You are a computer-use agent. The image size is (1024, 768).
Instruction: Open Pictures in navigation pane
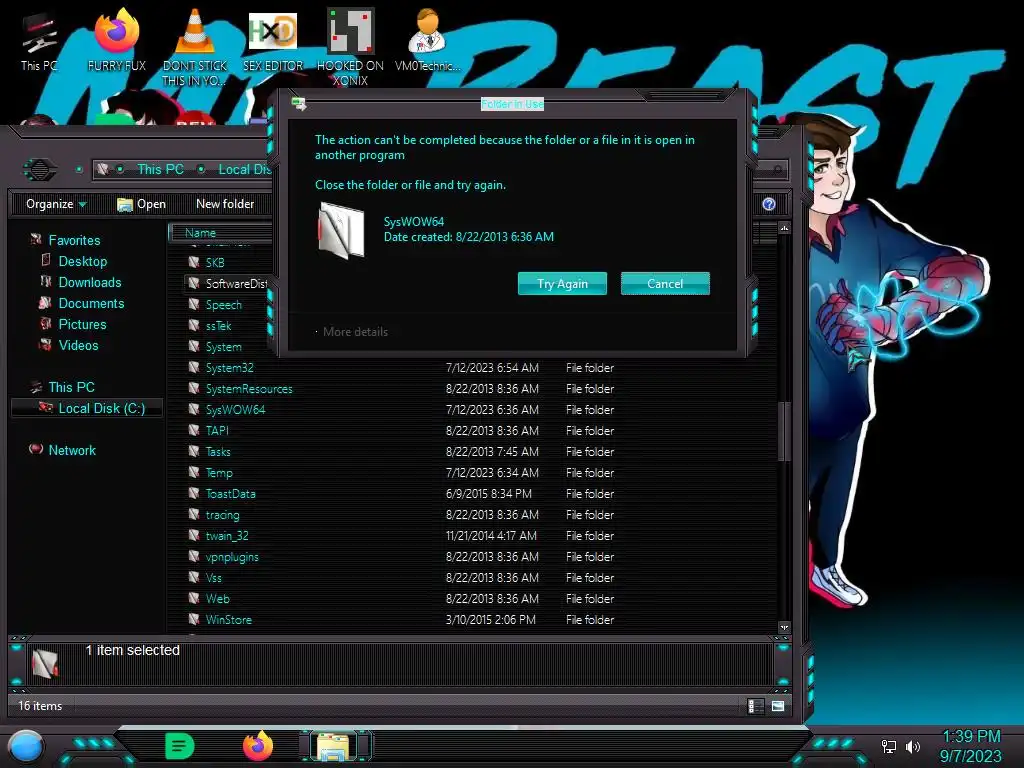point(73,324)
